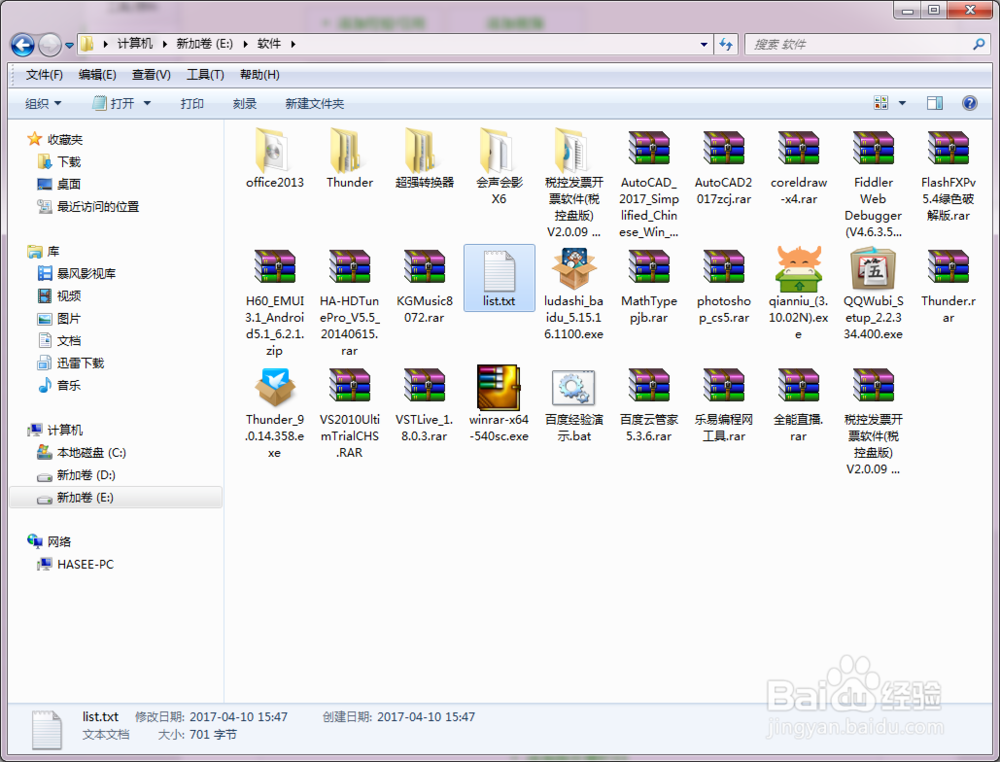
Task: Open the 查看(V) menu
Action: (x=151, y=75)
